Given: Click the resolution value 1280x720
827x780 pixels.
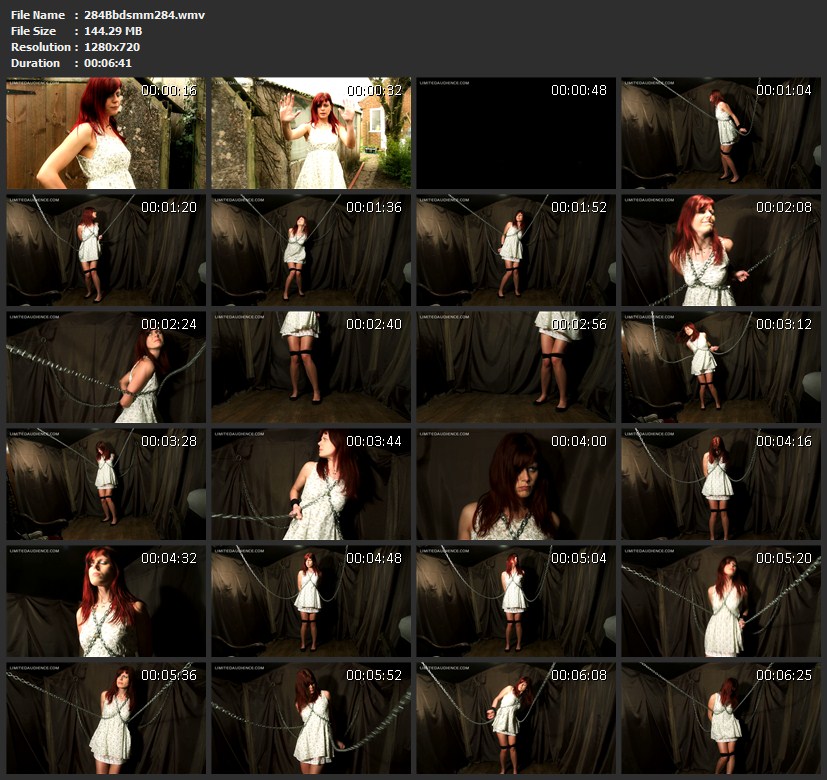Looking at the screenshot, I should pos(112,47).
